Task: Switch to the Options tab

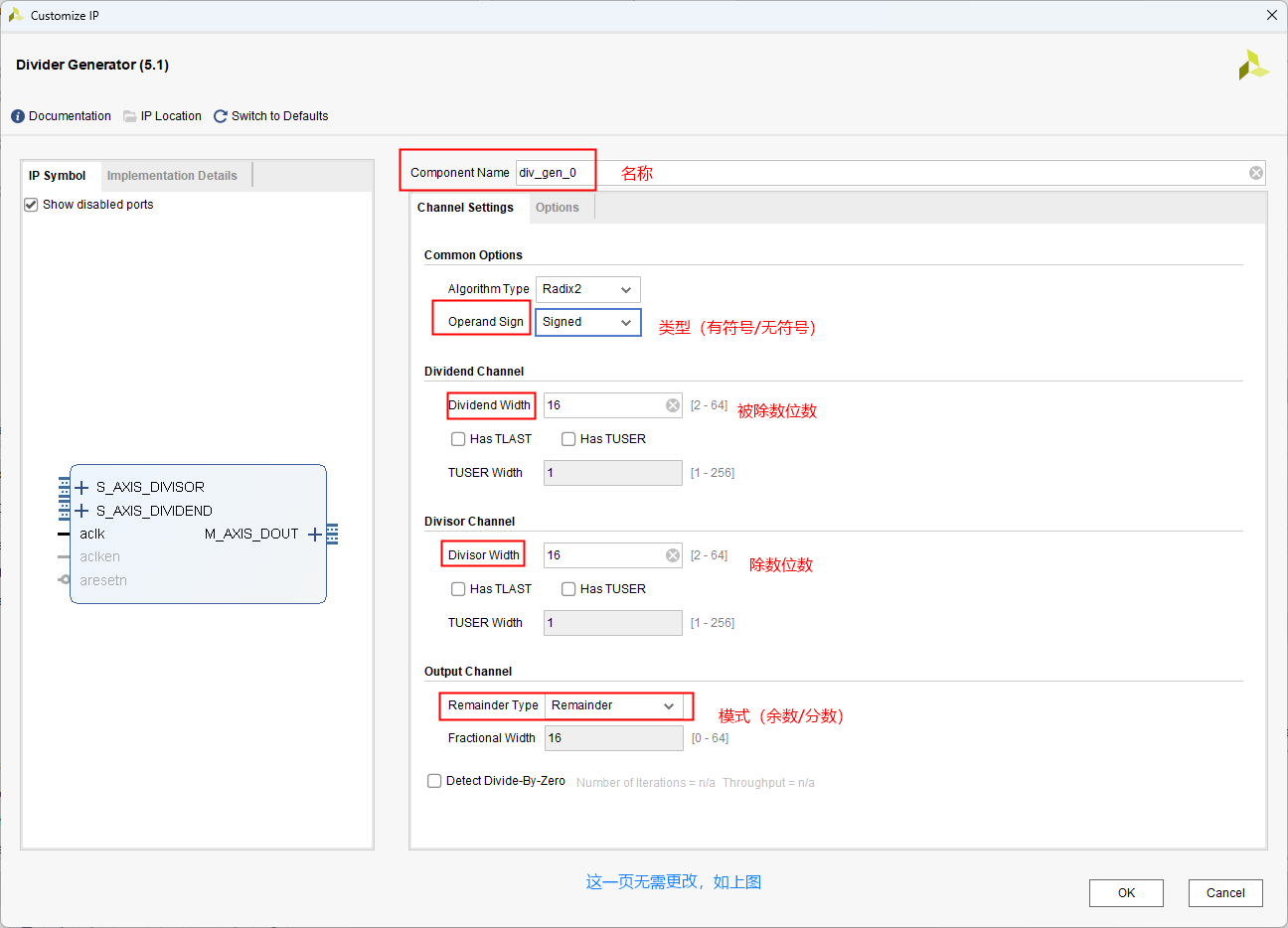Action: (557, 208)
